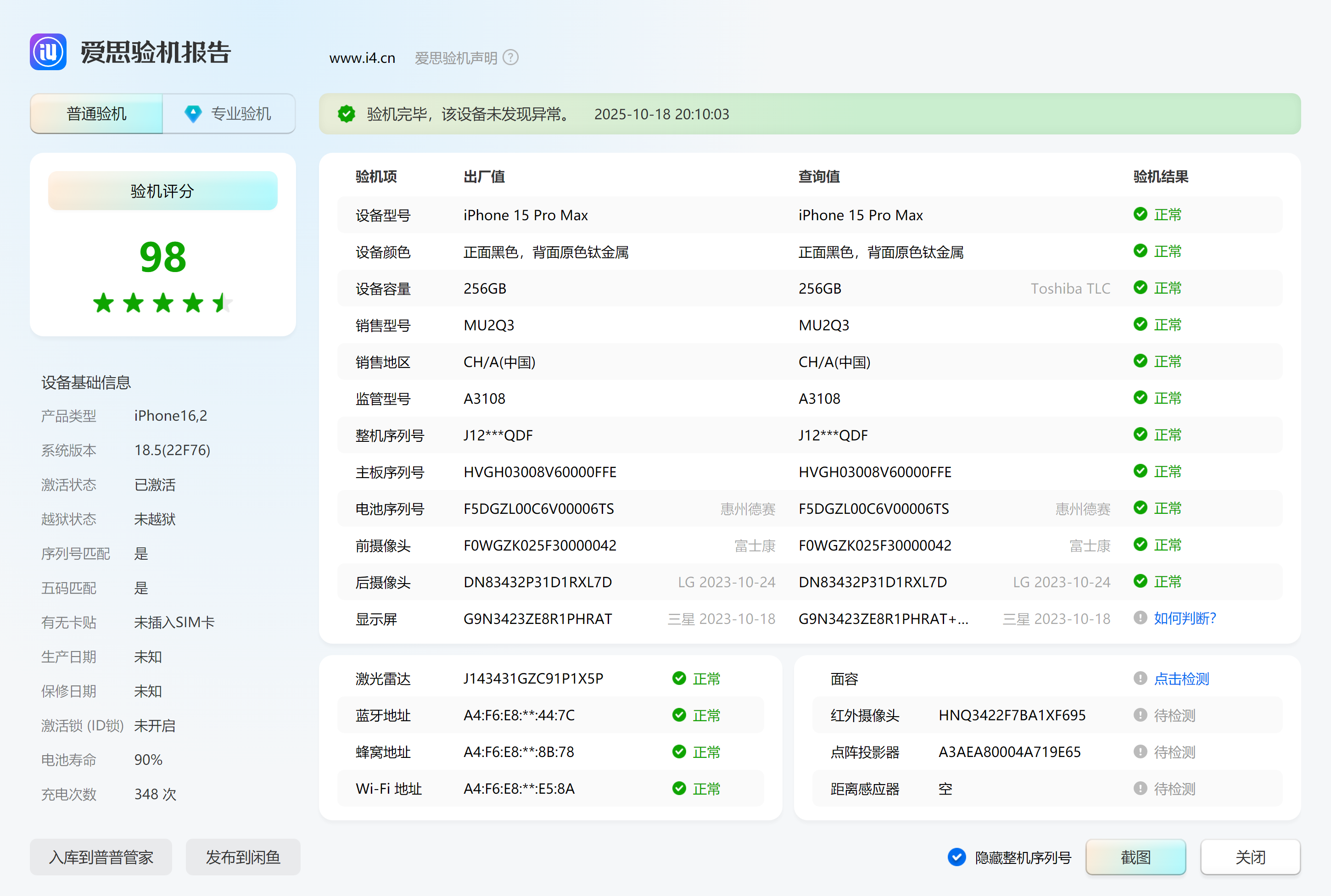Click the five-star rating under score 98
Viewport: 1331px width, 896px height.
[163, 303]
